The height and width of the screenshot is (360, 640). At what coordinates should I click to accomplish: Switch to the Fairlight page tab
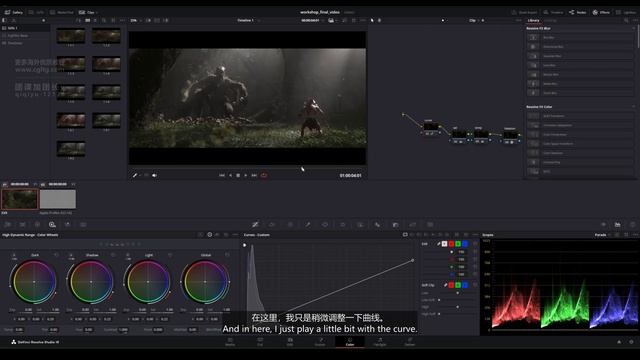pos(380,342)
